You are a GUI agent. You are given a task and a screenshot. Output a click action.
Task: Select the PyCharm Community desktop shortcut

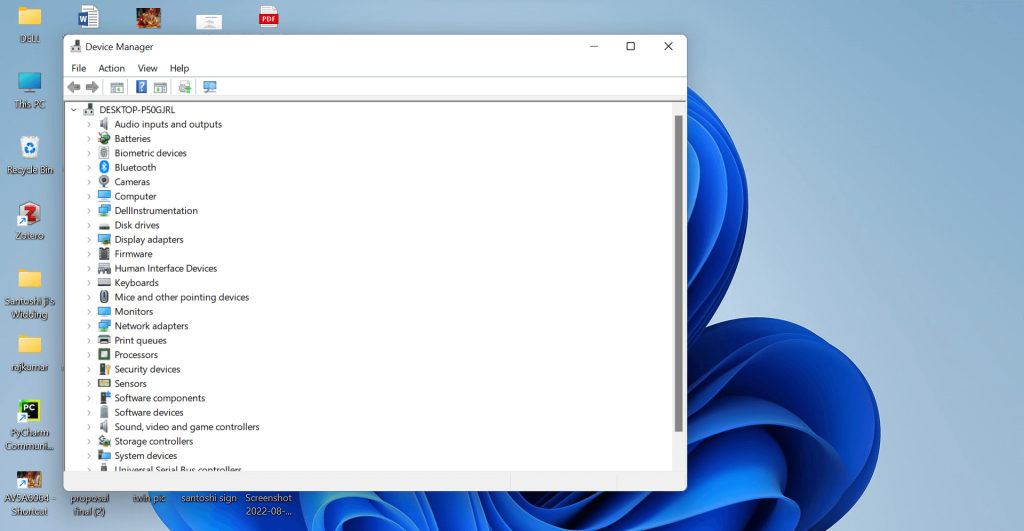click(29, 425)
